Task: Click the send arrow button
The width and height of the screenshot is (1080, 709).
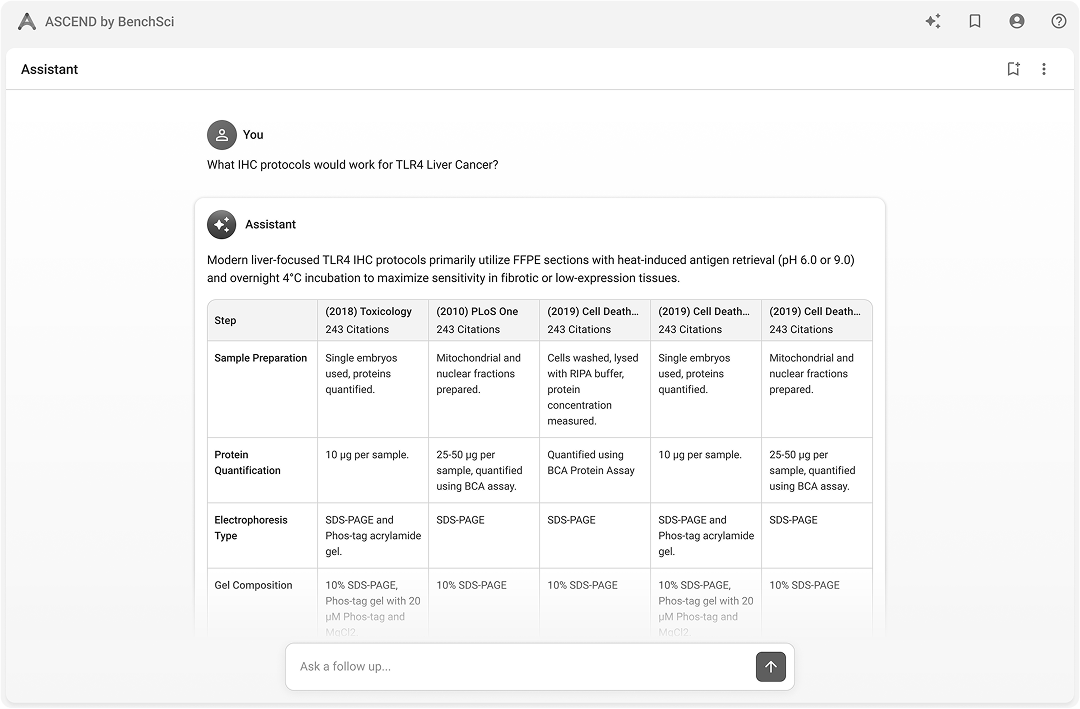Action: tap(770, 667)
